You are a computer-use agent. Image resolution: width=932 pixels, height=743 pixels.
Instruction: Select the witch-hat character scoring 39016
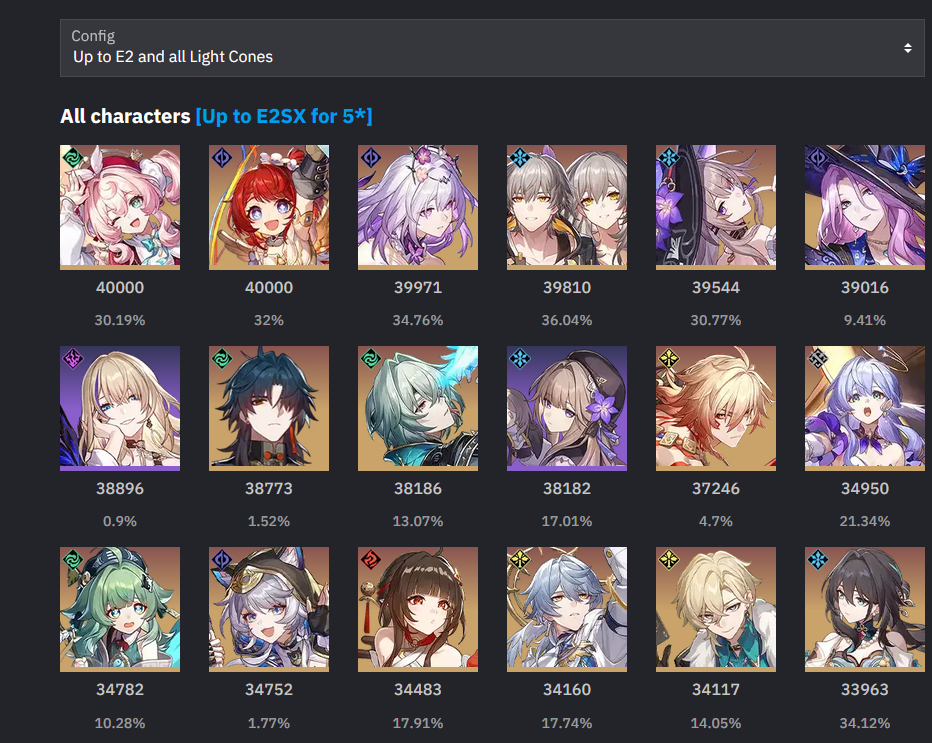point(865,207)
